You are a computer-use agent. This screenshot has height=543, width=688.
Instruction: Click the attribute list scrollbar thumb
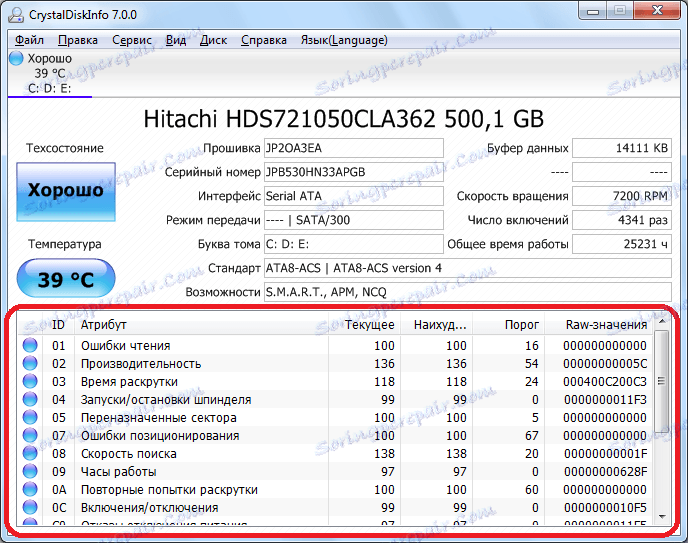[x=662, y=381]
